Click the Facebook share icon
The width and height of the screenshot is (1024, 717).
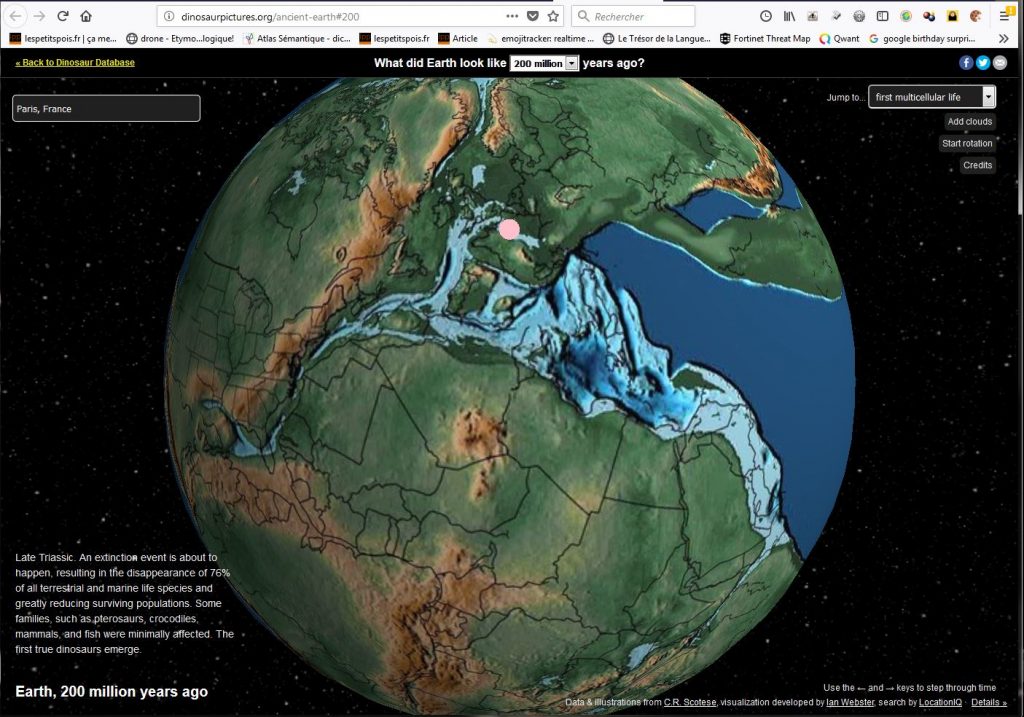point(966,62)
